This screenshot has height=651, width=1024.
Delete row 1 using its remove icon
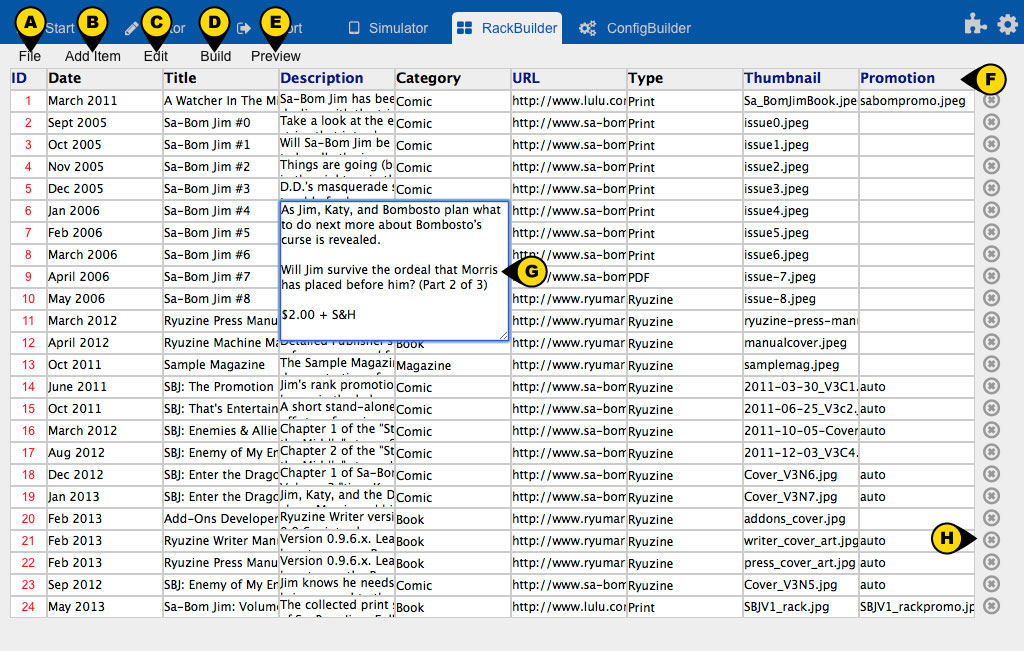tap(991, 100)
